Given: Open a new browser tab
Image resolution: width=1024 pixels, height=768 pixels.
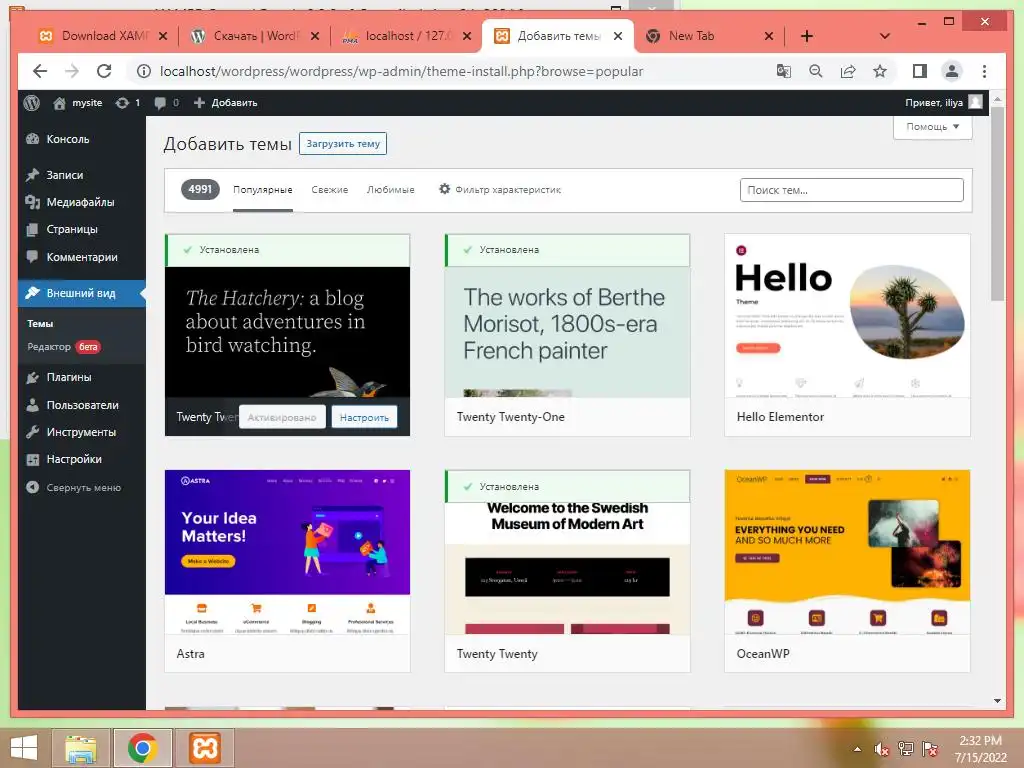Looking at the screenshot, I should point(807,36).
